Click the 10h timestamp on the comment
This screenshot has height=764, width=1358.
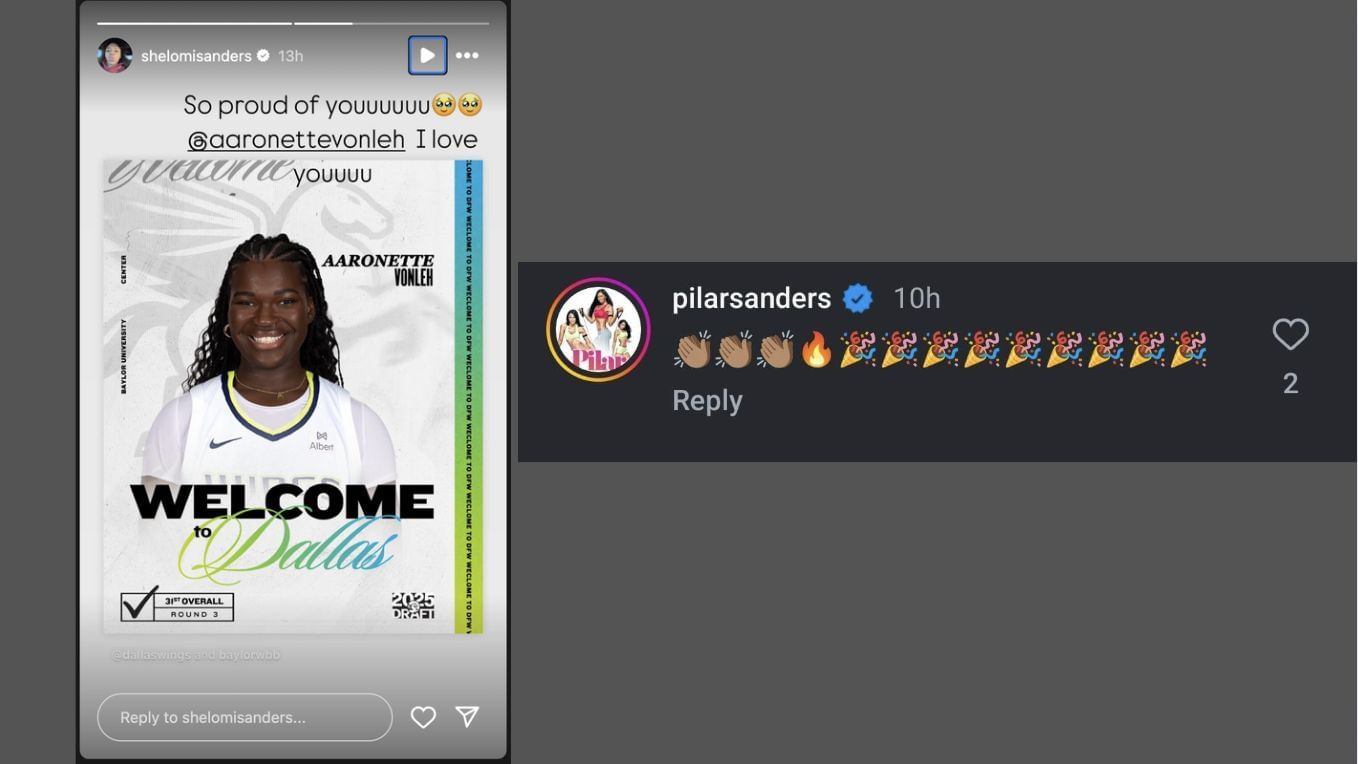916,298
